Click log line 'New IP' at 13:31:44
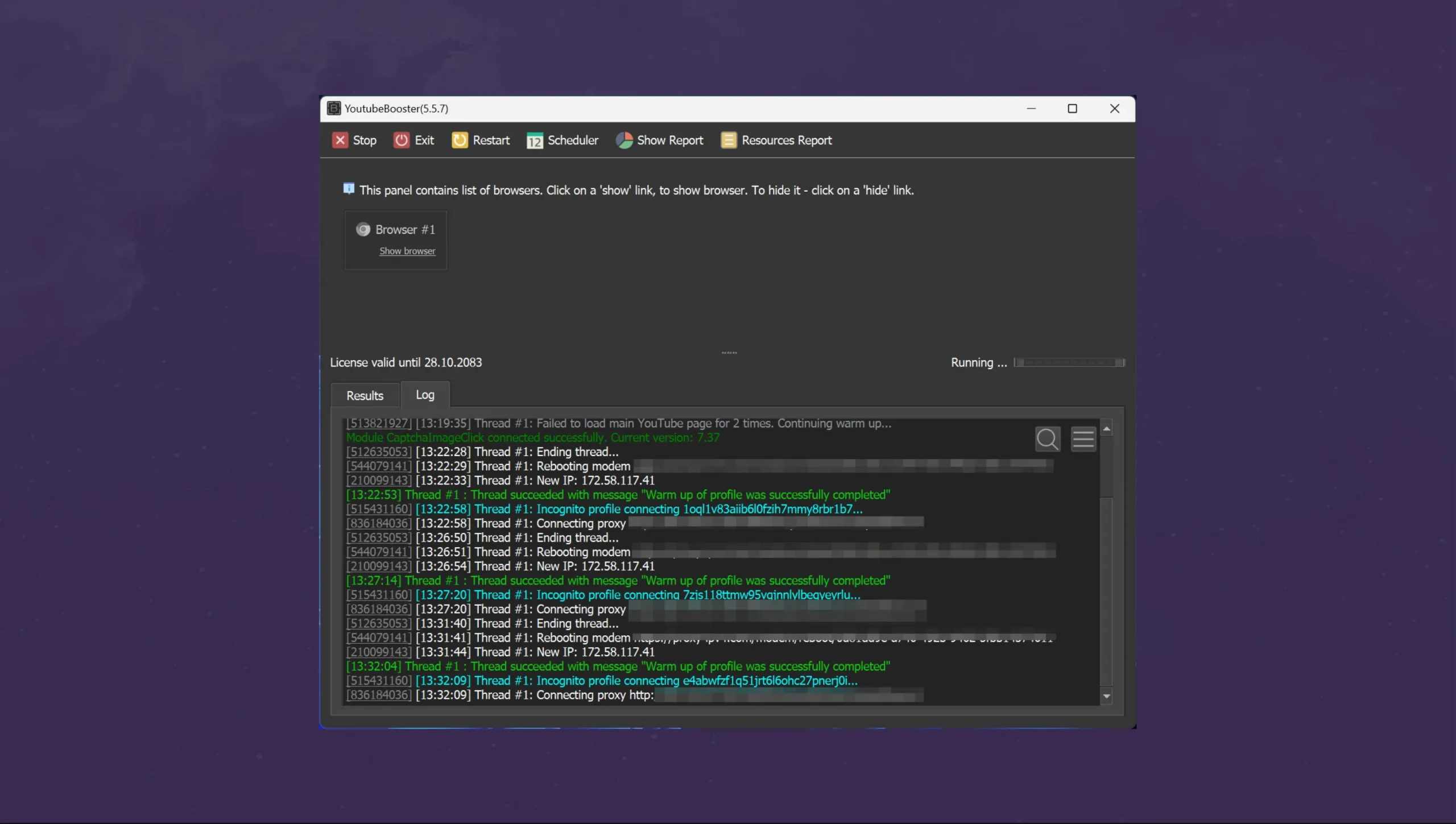Image resolution: width=1456 pixels, height=824 pixels. pos(500,652)
